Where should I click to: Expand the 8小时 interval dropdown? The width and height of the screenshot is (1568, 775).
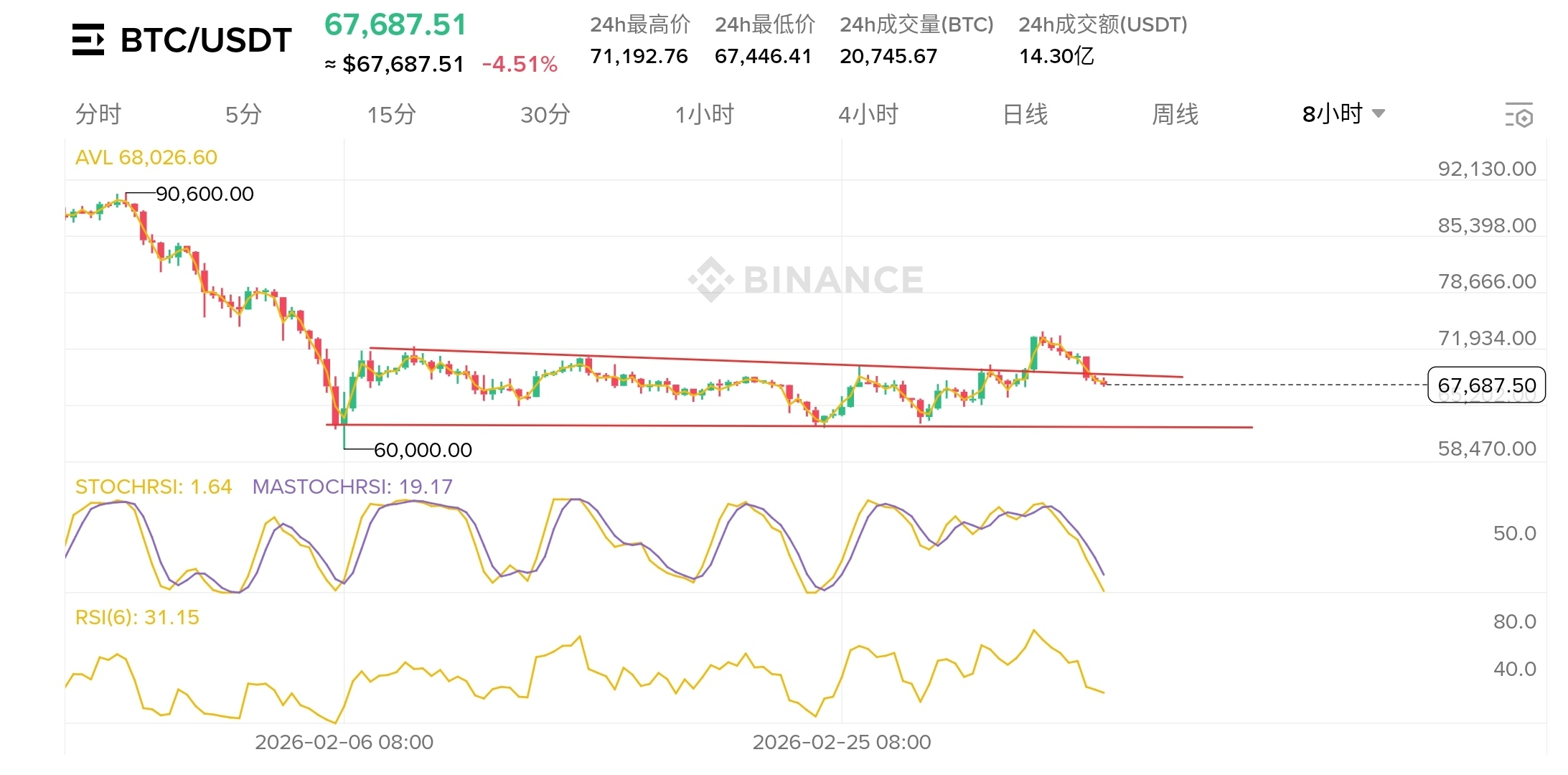pos(1343,114)
